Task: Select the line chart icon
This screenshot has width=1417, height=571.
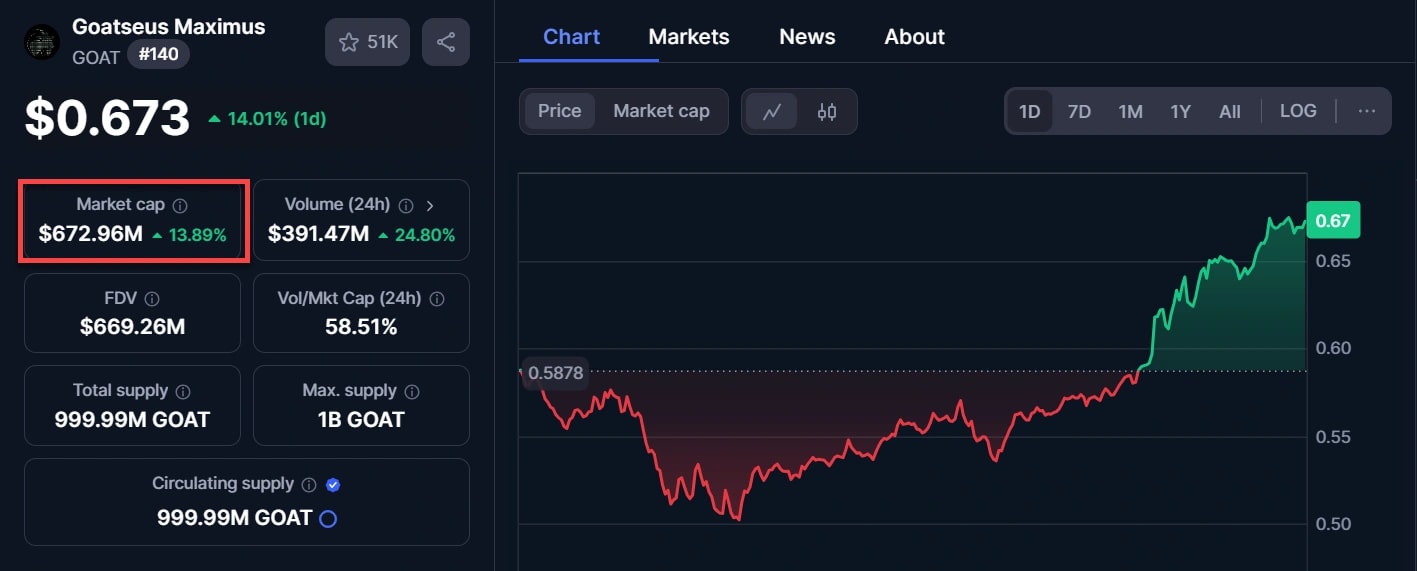Action: coord(771,111)
